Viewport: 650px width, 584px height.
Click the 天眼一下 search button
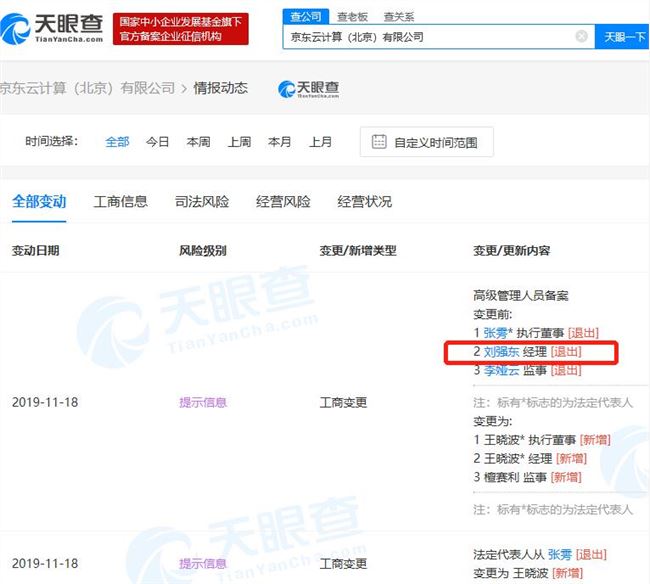coord(622,37)
